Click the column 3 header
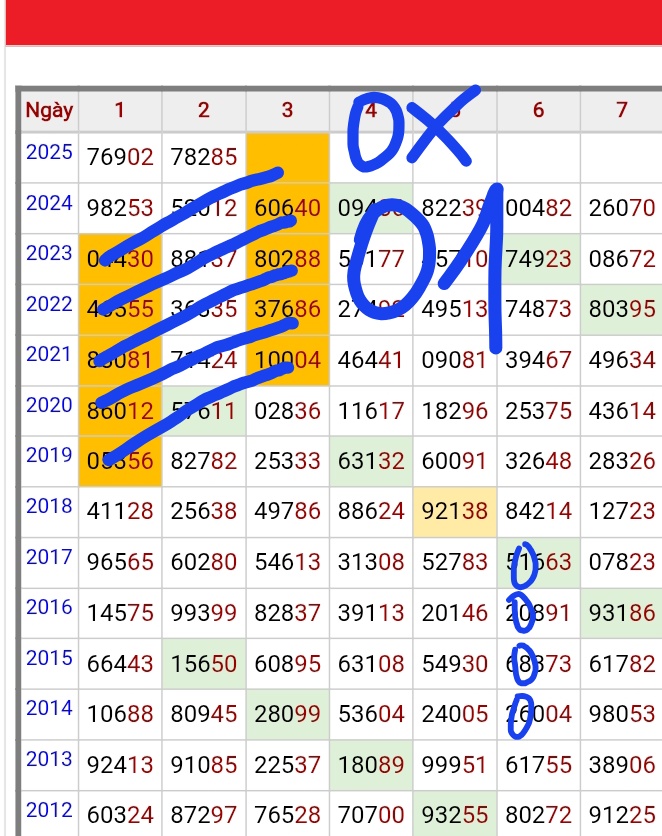 [x=287, y=110]
